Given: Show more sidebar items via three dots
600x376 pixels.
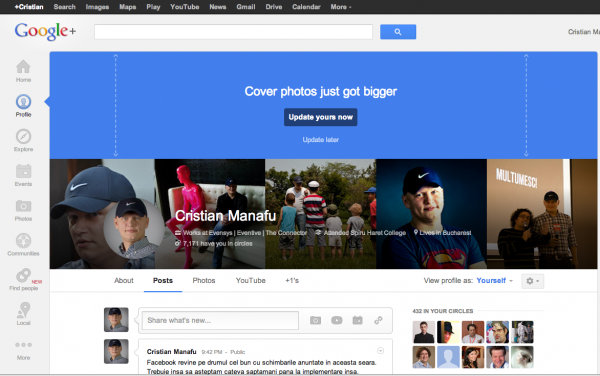Looking at the screenshot, I should click(x=23, y=350).
